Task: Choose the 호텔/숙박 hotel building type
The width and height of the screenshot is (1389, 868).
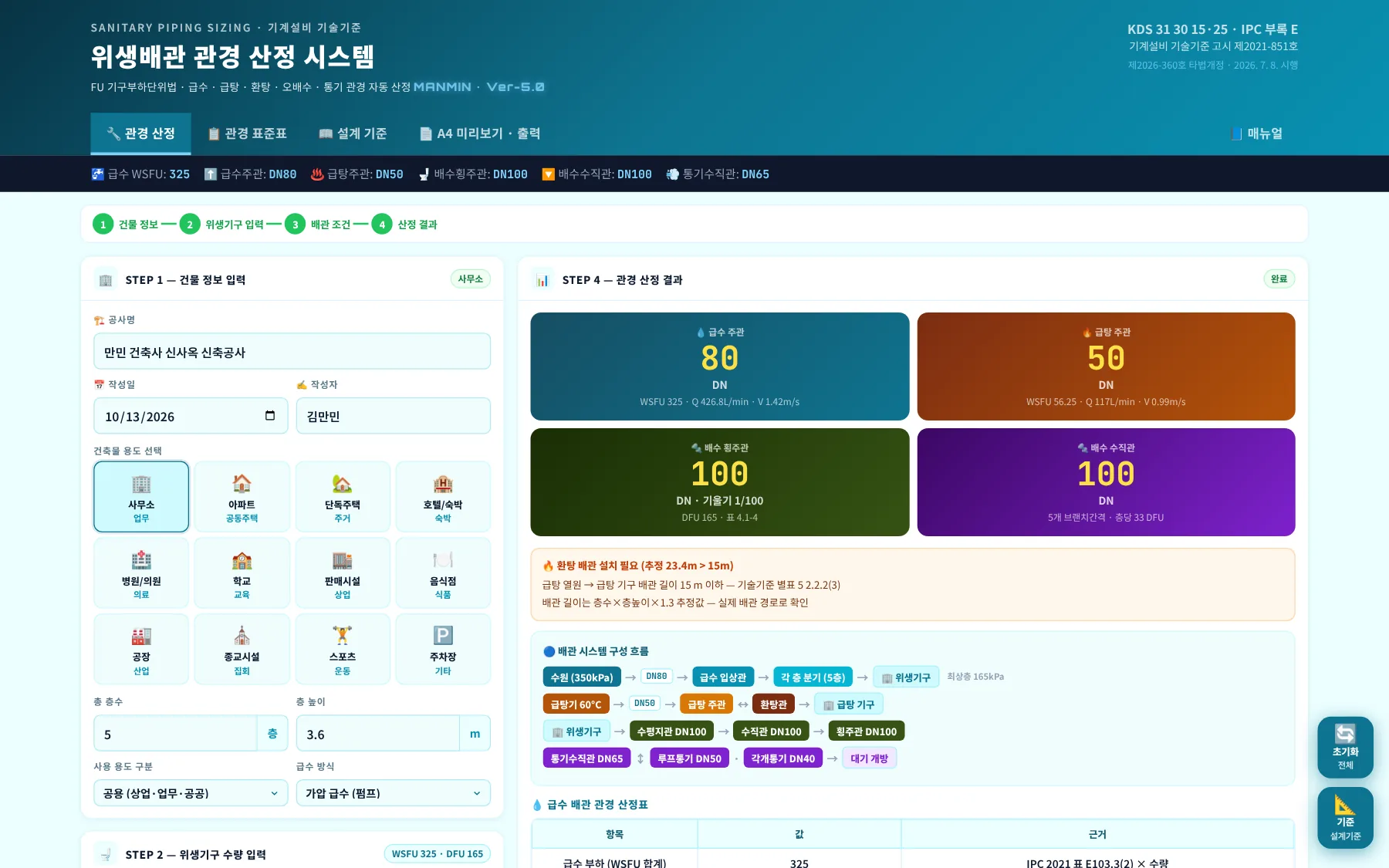Action: [443, 497]
